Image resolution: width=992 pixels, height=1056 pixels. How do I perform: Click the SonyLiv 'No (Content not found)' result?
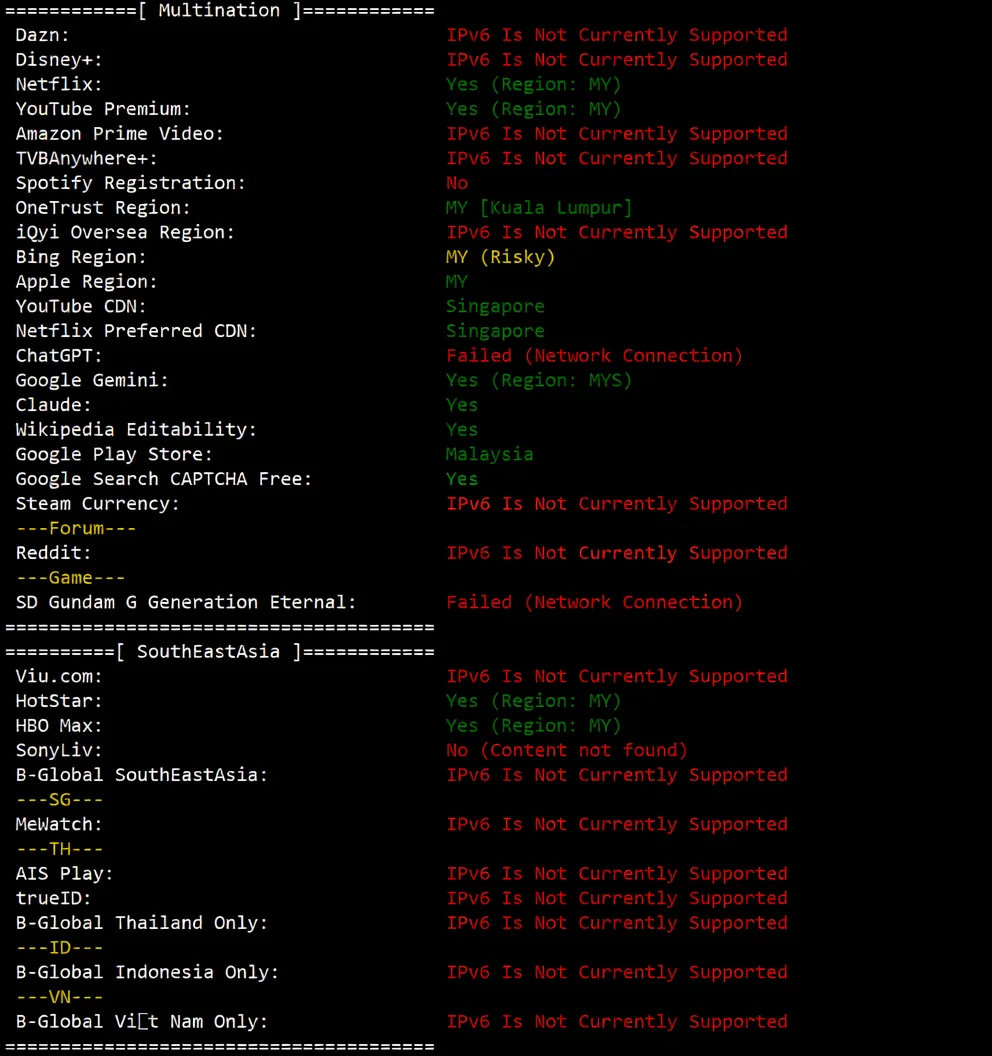566,750
